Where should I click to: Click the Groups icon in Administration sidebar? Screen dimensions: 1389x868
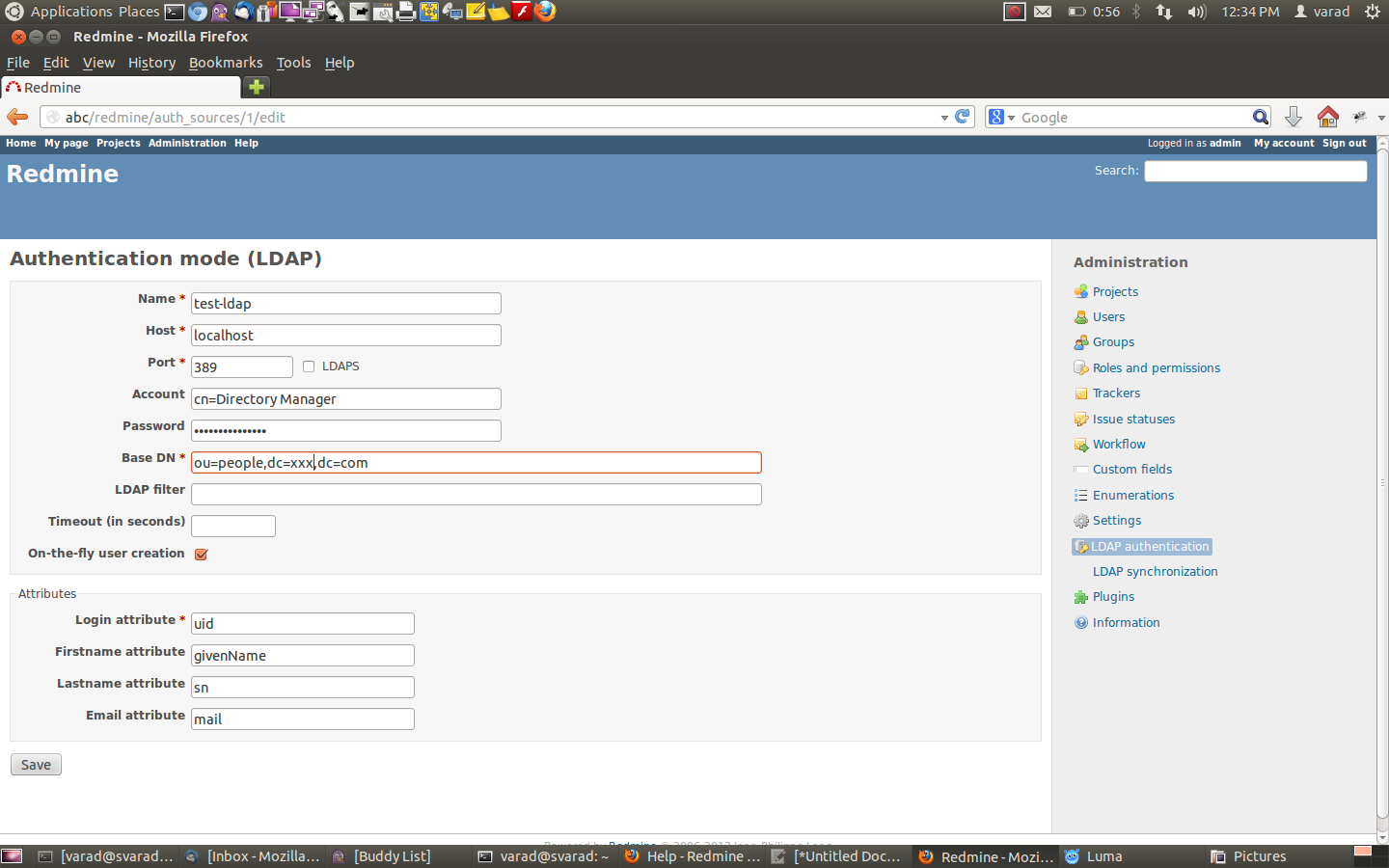[1081, 342]
